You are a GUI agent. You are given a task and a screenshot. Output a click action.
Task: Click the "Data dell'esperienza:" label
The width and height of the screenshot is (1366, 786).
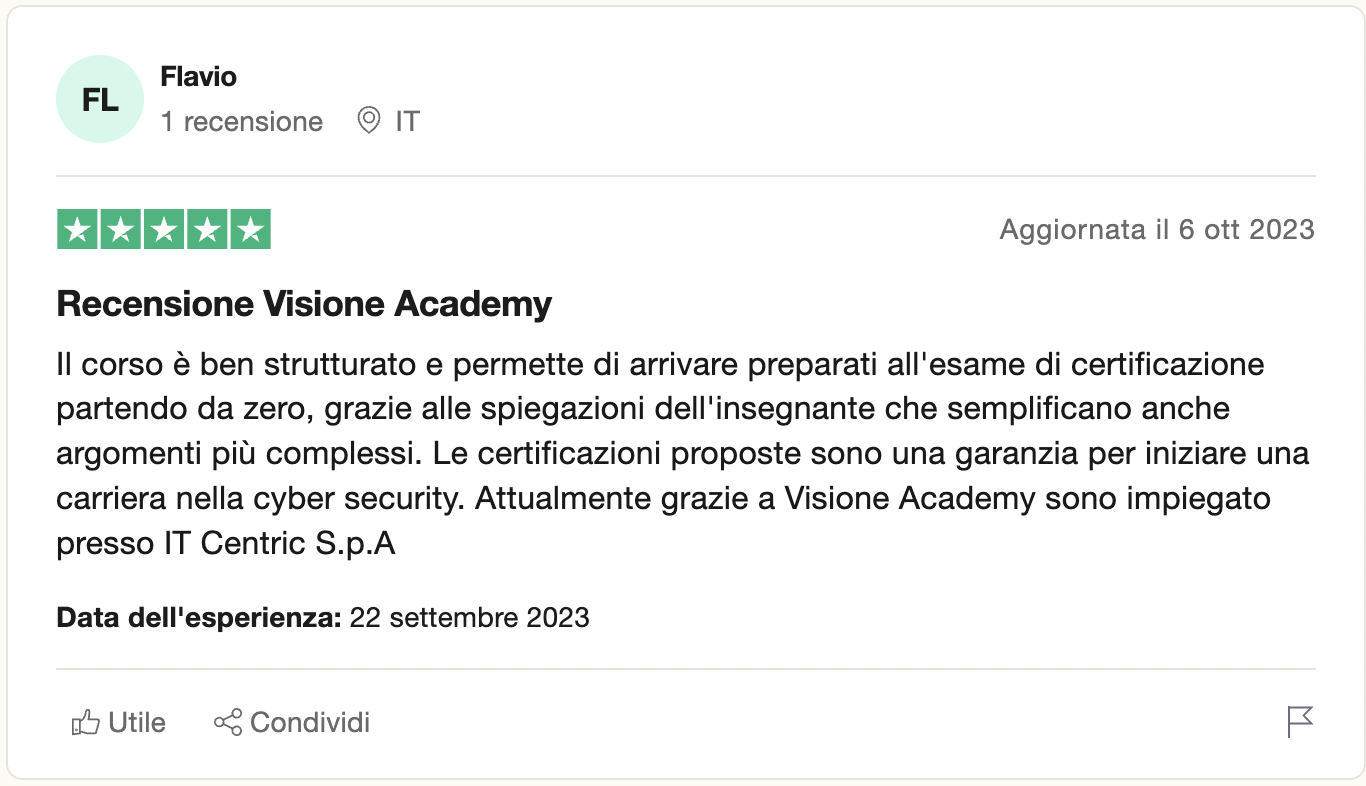coord(199,617)
